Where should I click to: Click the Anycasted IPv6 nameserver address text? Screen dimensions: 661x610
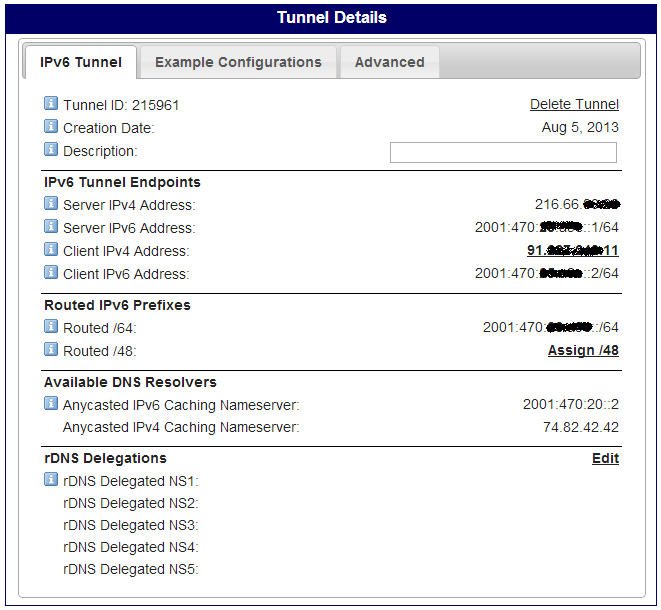pyautogui.click(x=570, y=405)
